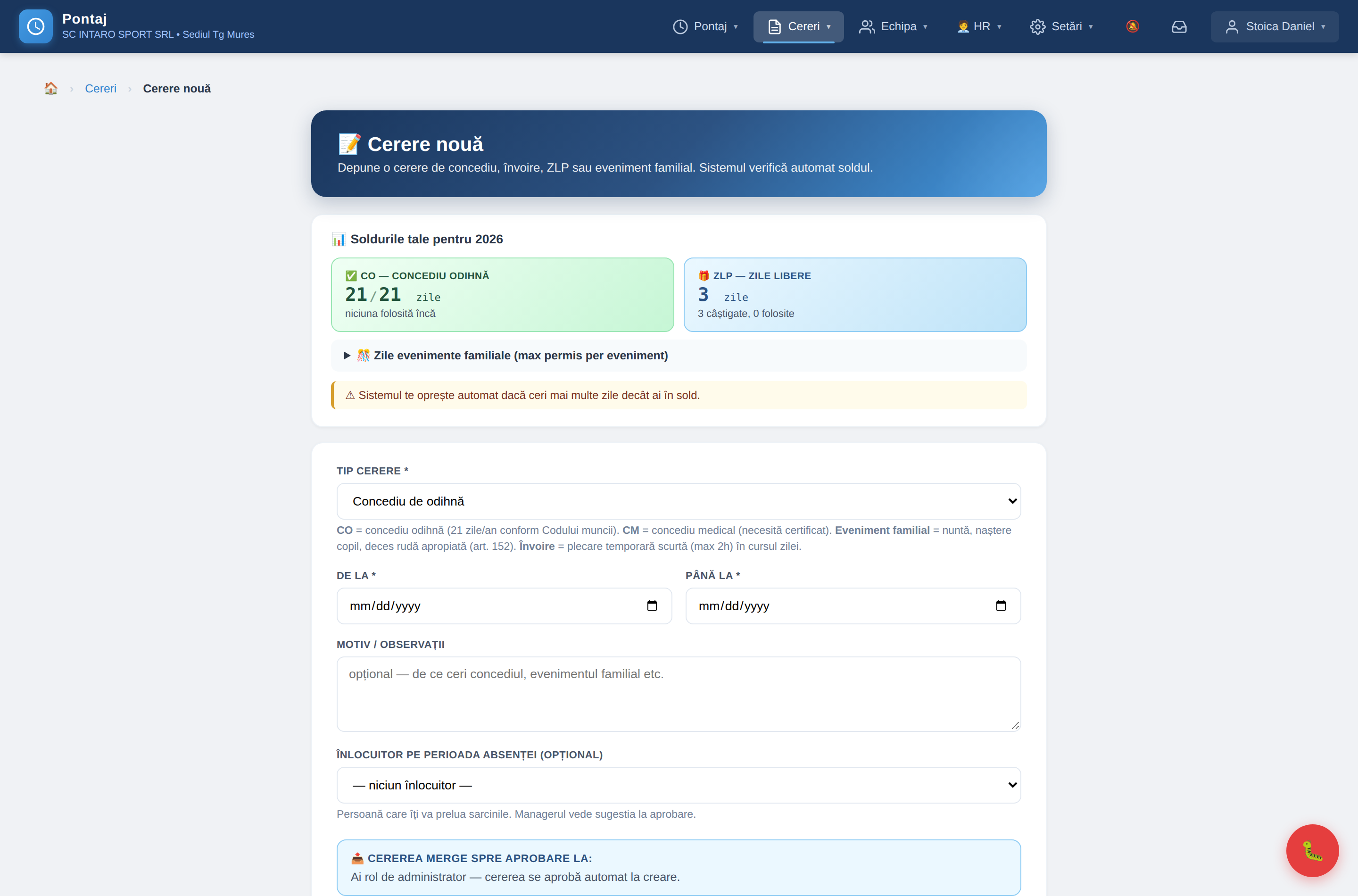Open the inbox tray icon
The height and width of the screenshot is (896, 1358).
(x=1179, y=26)
